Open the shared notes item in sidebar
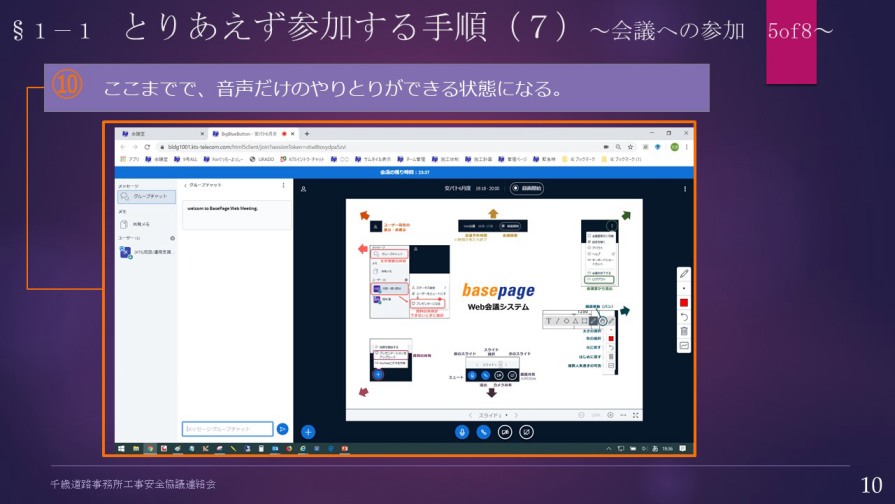Screen dimensions: 895x504 pyautogui.click(x=141, y=224)
